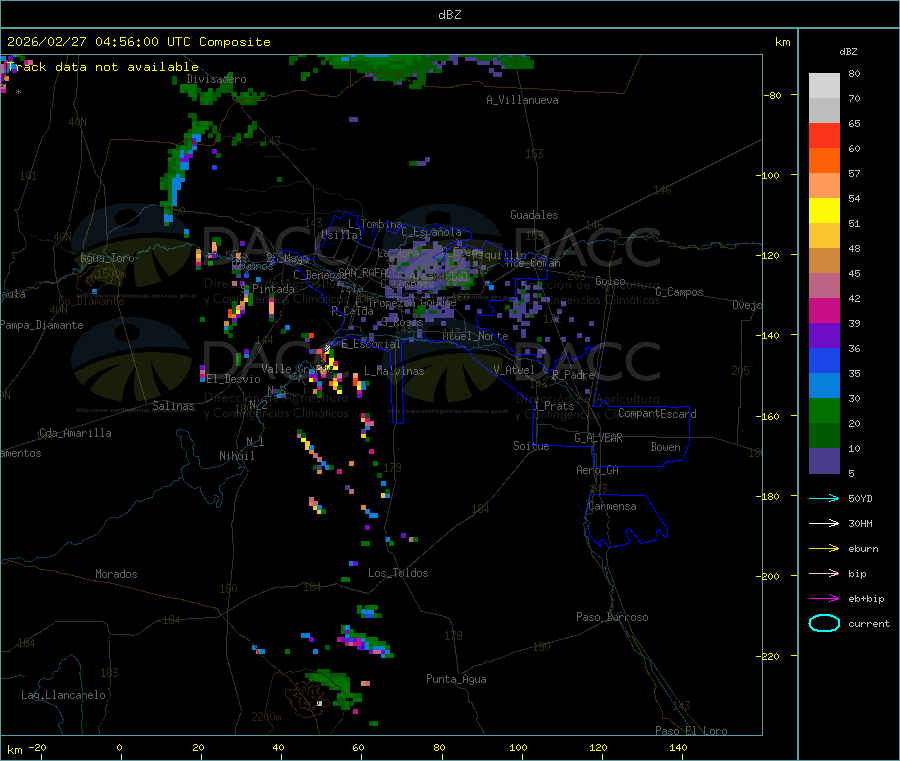This screenshot has height=761, width=900.
Task: Select the slate-purple 5-10 dBZ legend swatch
Action: tap(824, 461)
